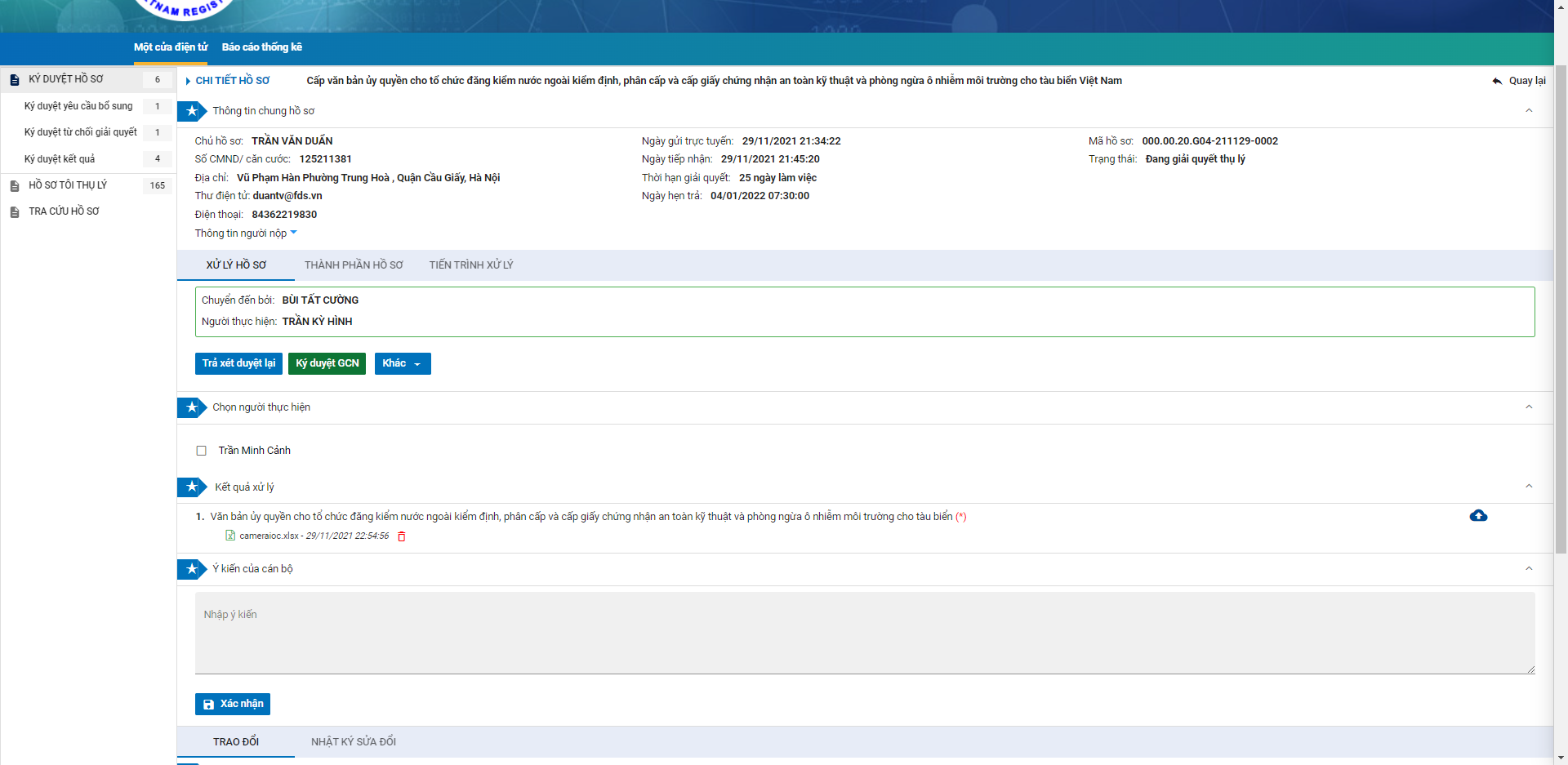
Task: Click the Nhập ý kiến comment textarea
Action: point(865,634)
